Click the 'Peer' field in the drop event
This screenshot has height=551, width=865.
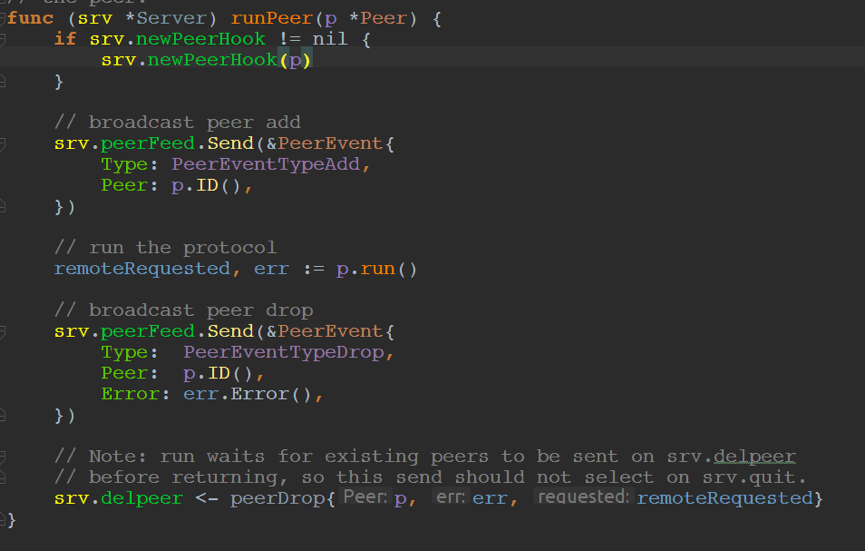click(124, 373)
